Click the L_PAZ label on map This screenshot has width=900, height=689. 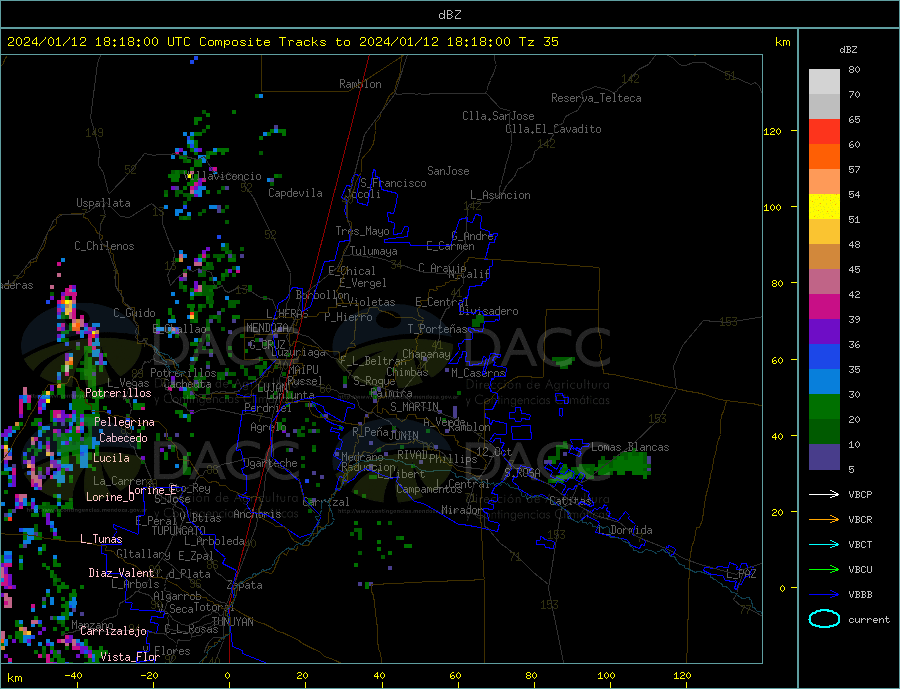(x=741, y=574)
